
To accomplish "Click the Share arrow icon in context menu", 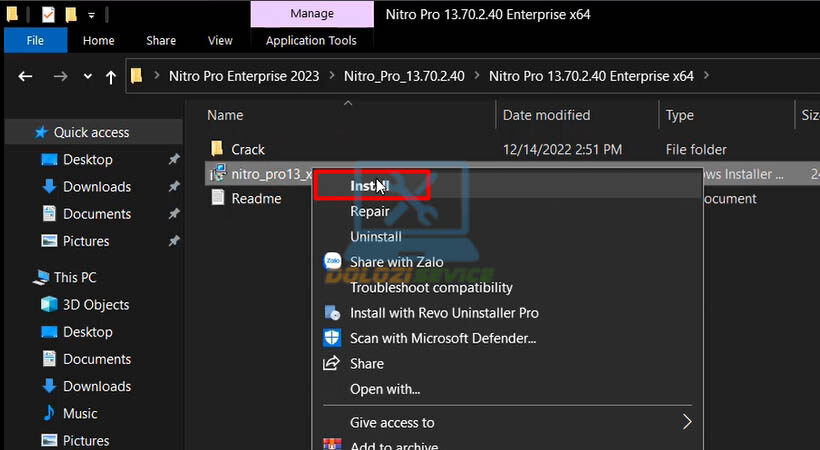I will point(332,364).
